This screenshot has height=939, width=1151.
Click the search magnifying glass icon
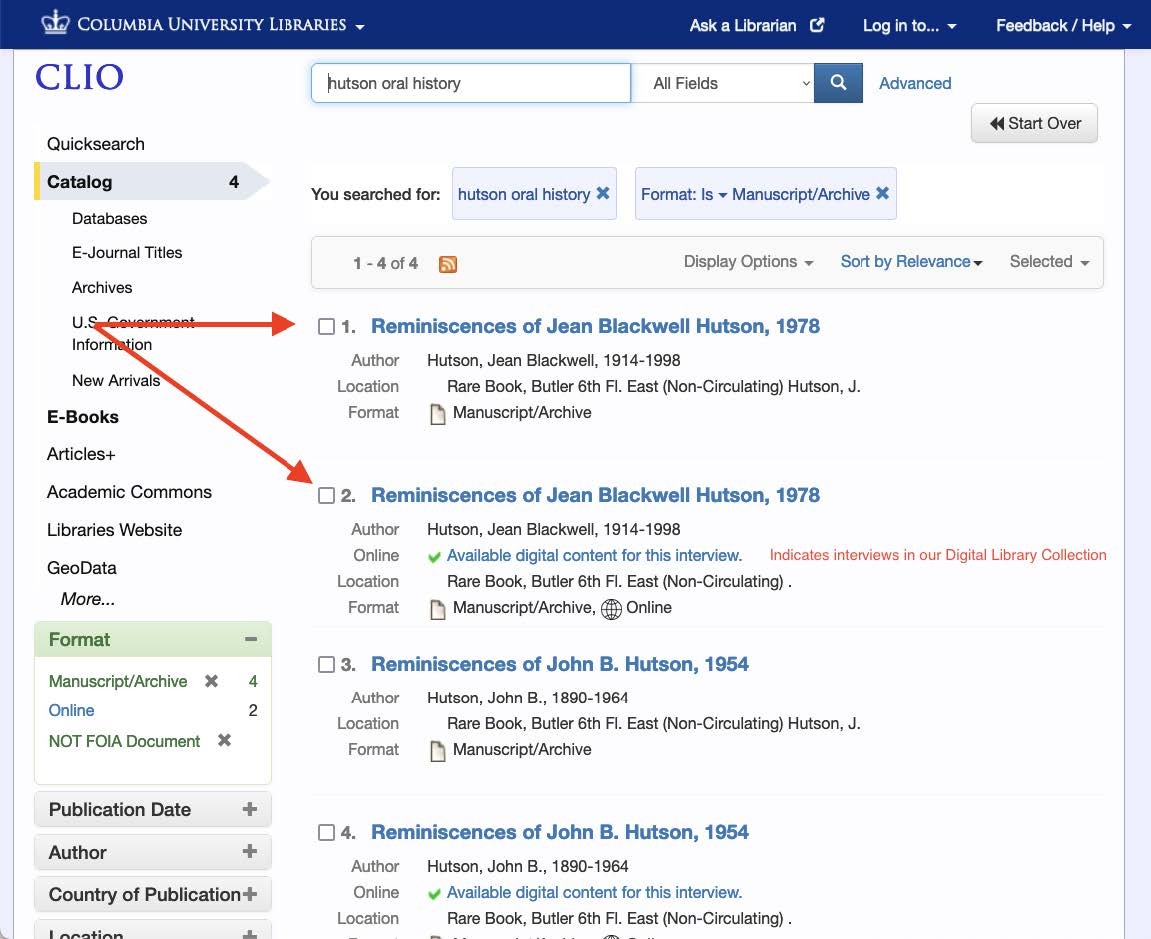click(838, 83)
